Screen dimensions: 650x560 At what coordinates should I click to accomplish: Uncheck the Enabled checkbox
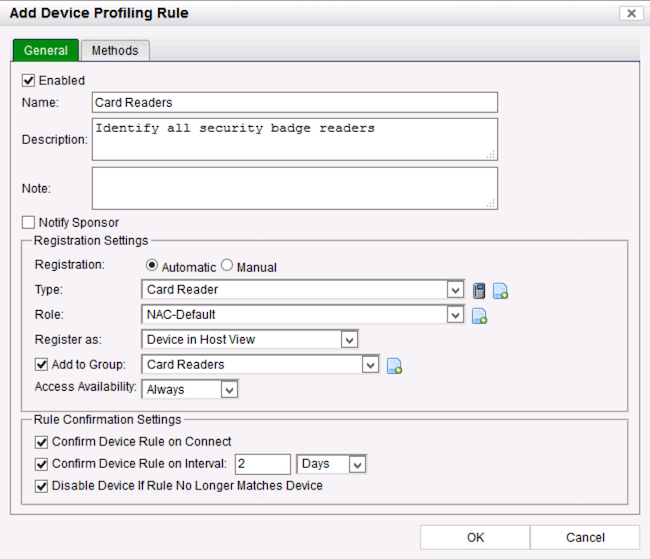point(28,80)
